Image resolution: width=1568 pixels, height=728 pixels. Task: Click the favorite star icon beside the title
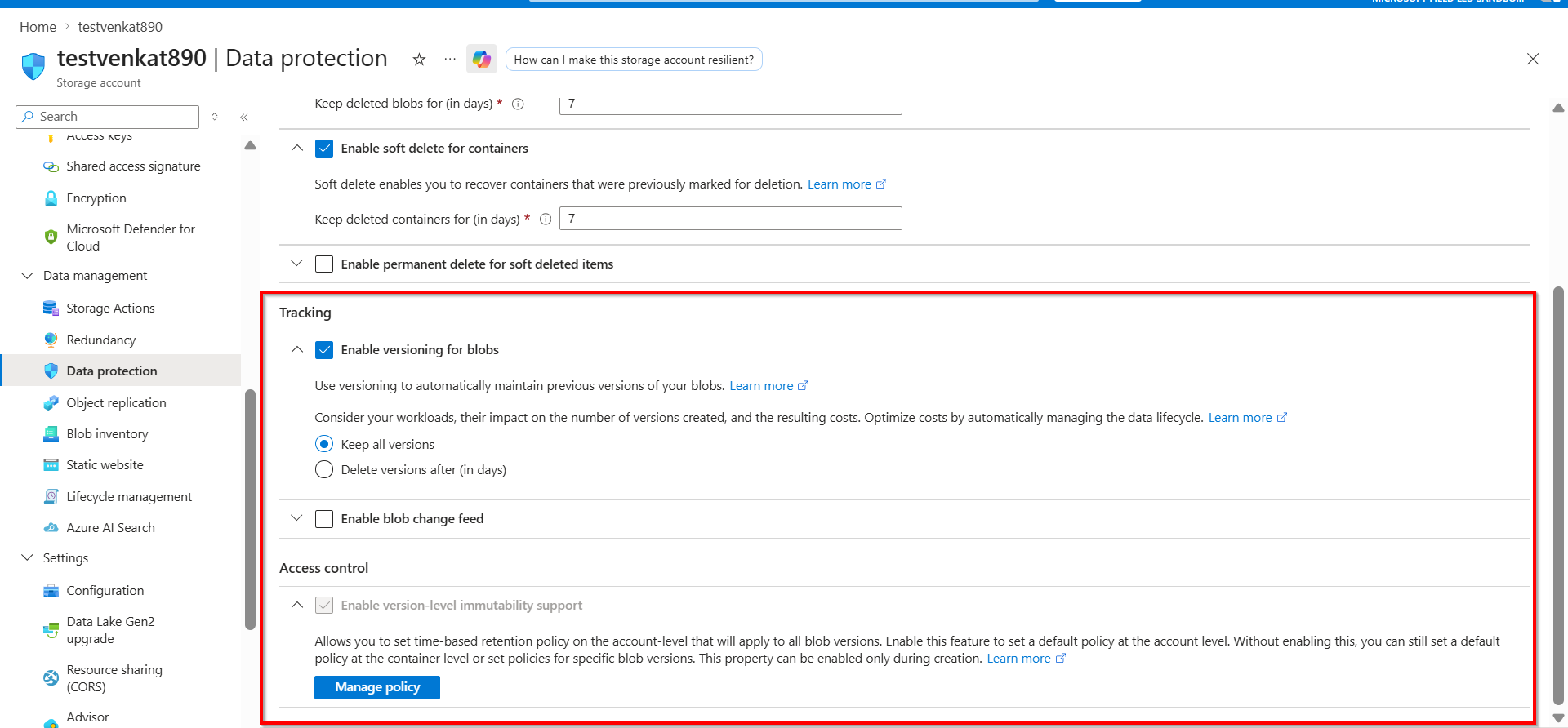(x=419, y=59)
